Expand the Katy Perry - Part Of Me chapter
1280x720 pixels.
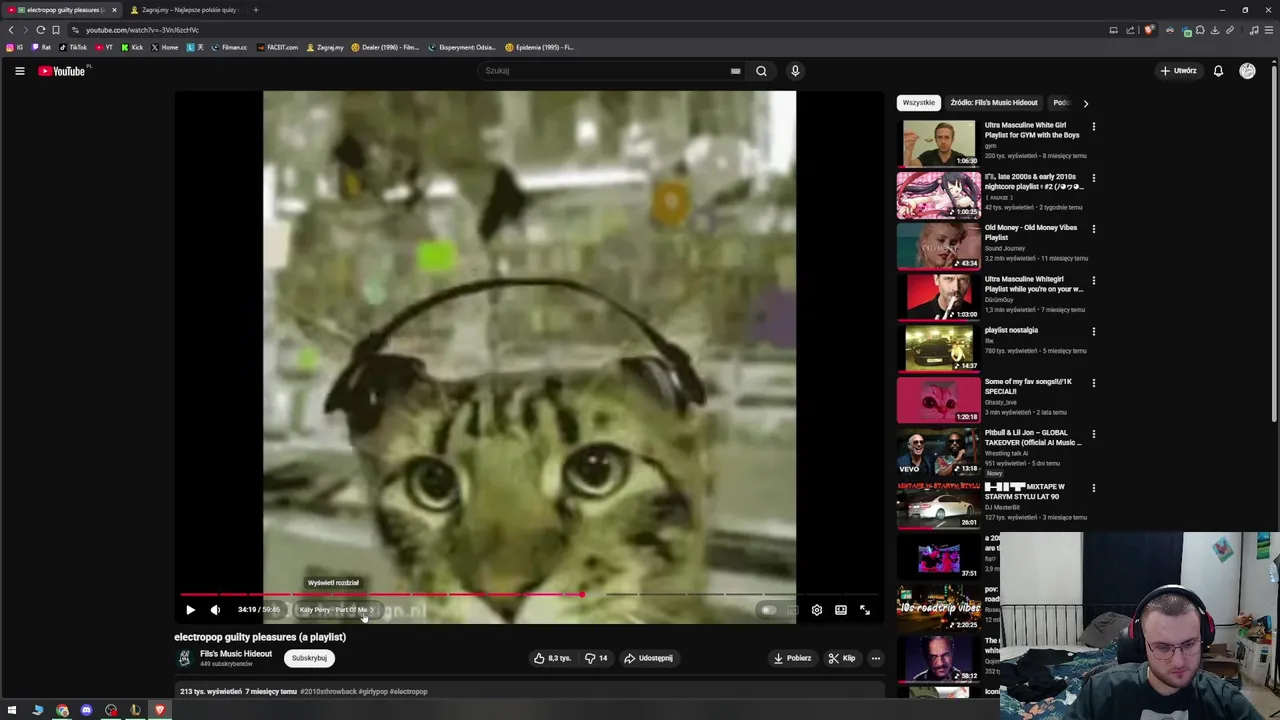click(x=337, y=610)
